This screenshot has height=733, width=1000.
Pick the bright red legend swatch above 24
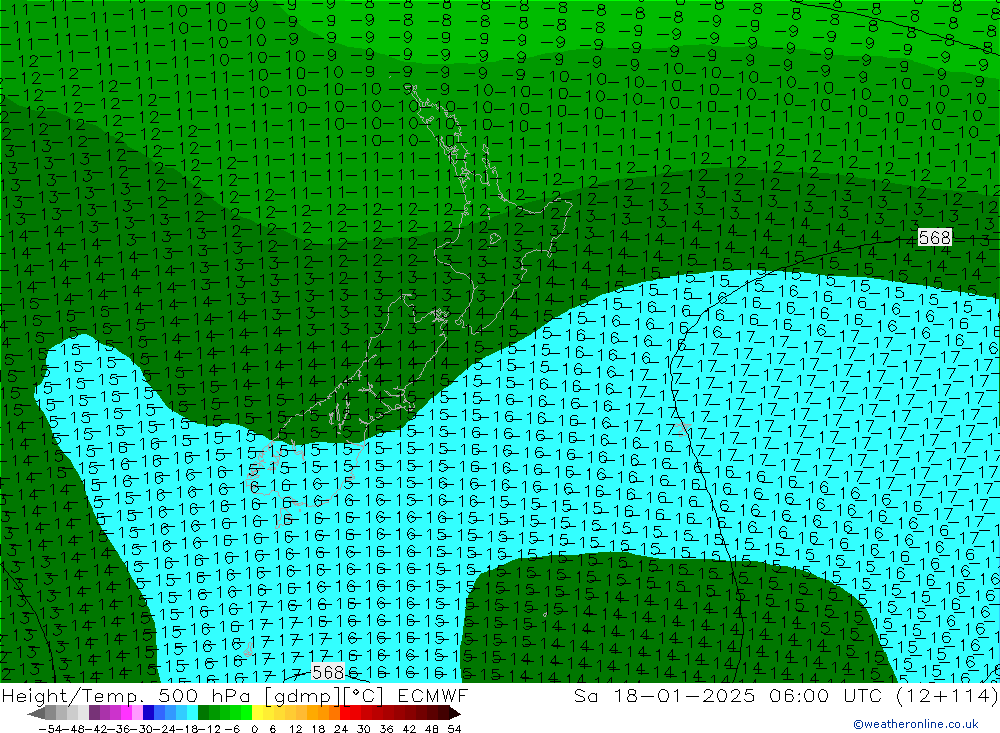point(345,713)
